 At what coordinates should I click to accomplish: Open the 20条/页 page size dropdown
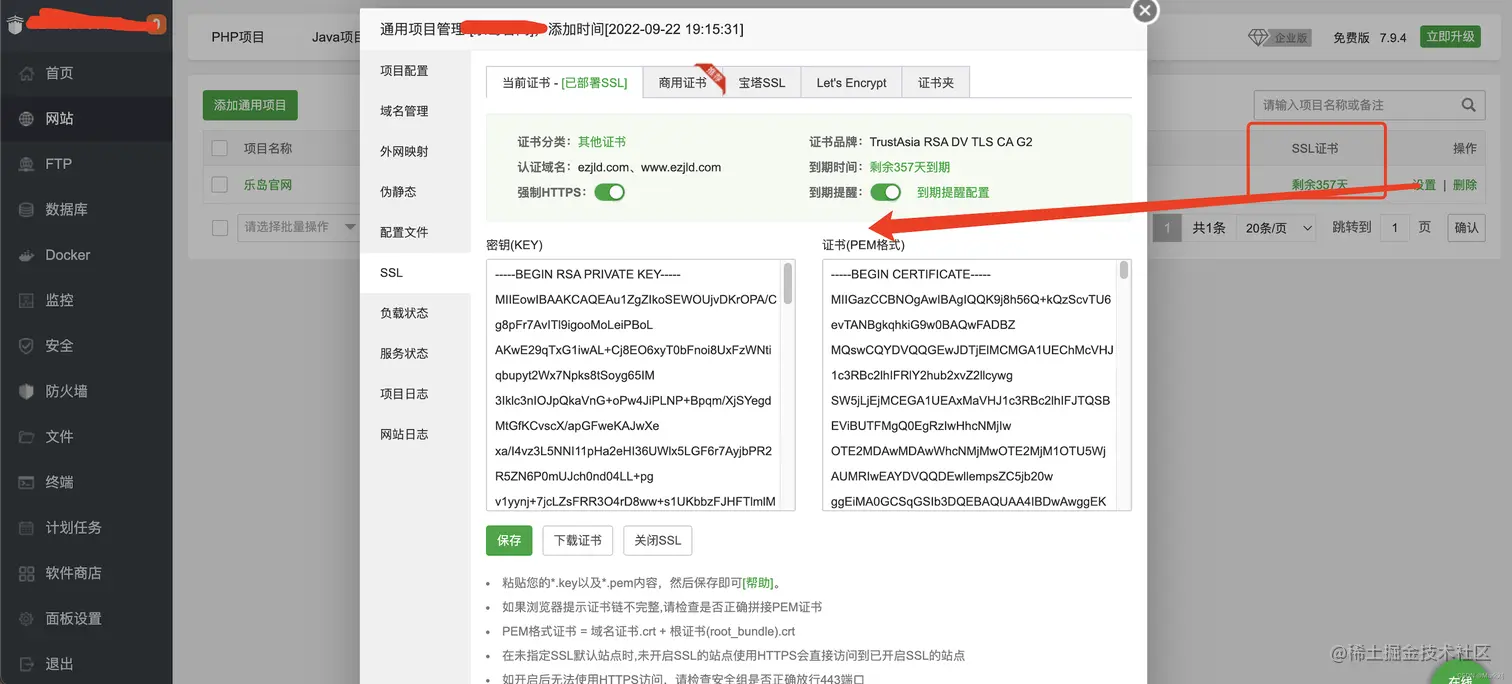coord(1279,228)
